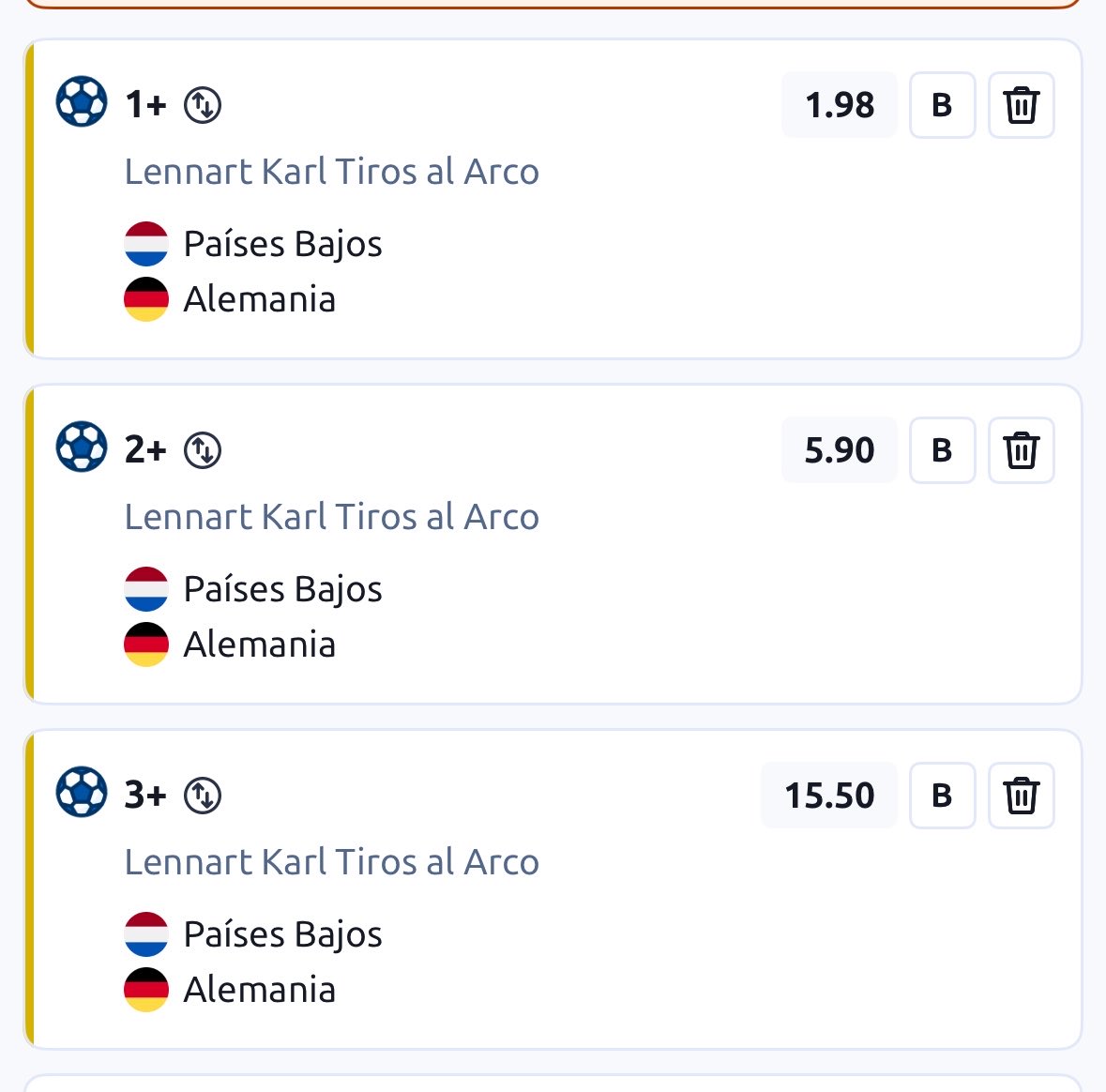Image resolution: width=1106 pixels, height=1092 pixels.
Task: Click the Netherlands flag in the 3+ card
Action: (146, 934)
